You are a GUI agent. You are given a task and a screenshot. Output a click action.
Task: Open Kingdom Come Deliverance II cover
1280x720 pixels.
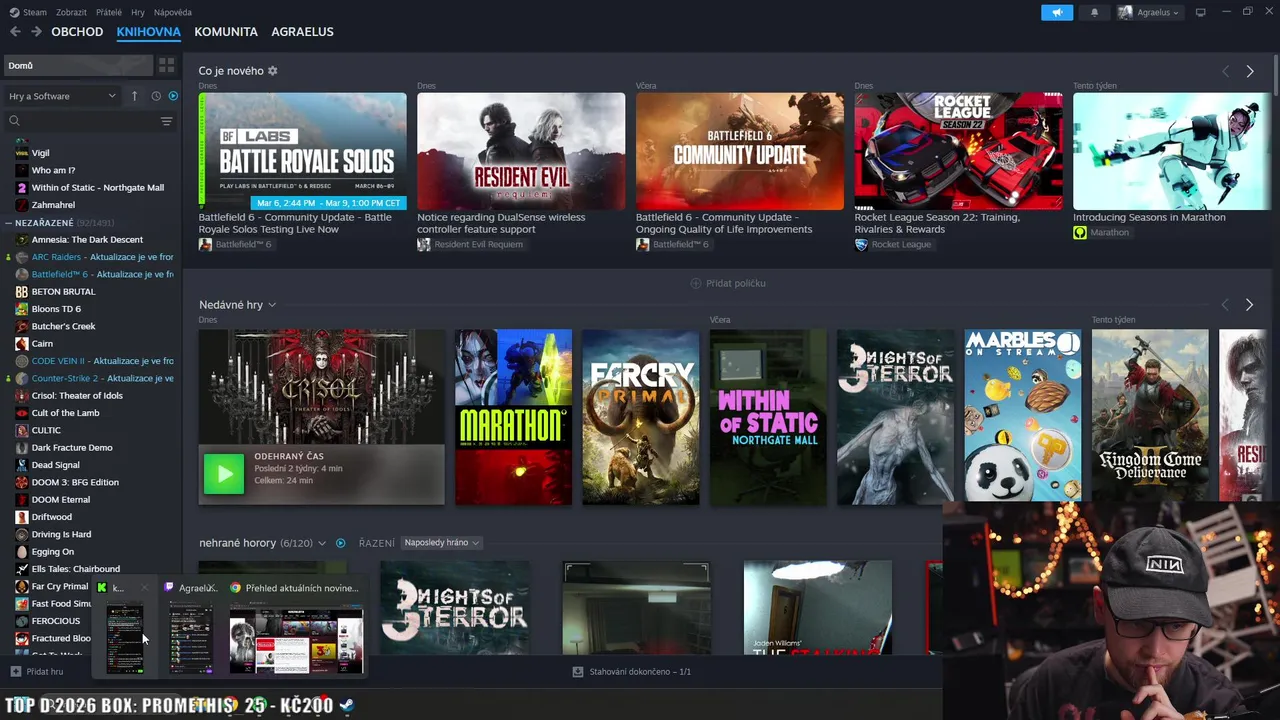[1150, 417]
